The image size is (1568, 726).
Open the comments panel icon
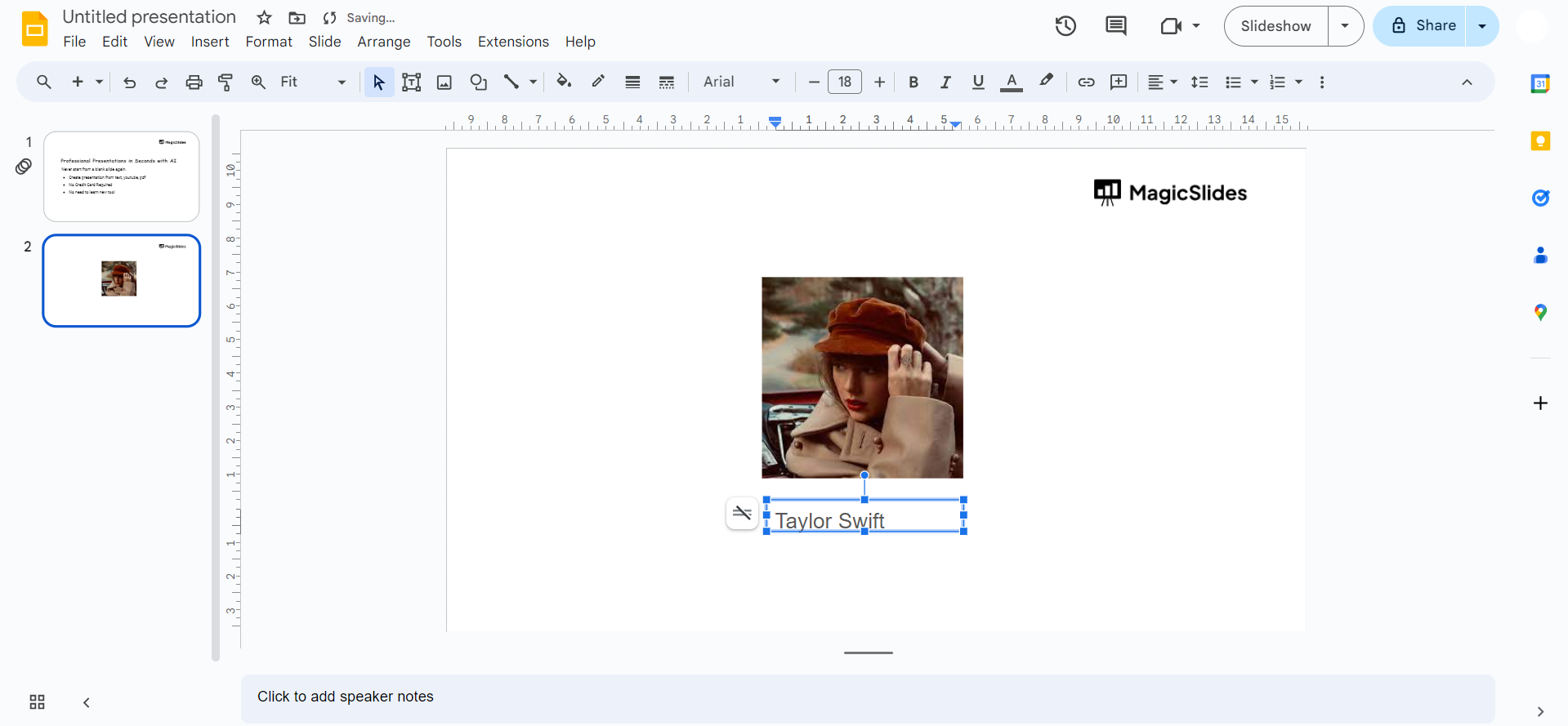click(1115, 26)
